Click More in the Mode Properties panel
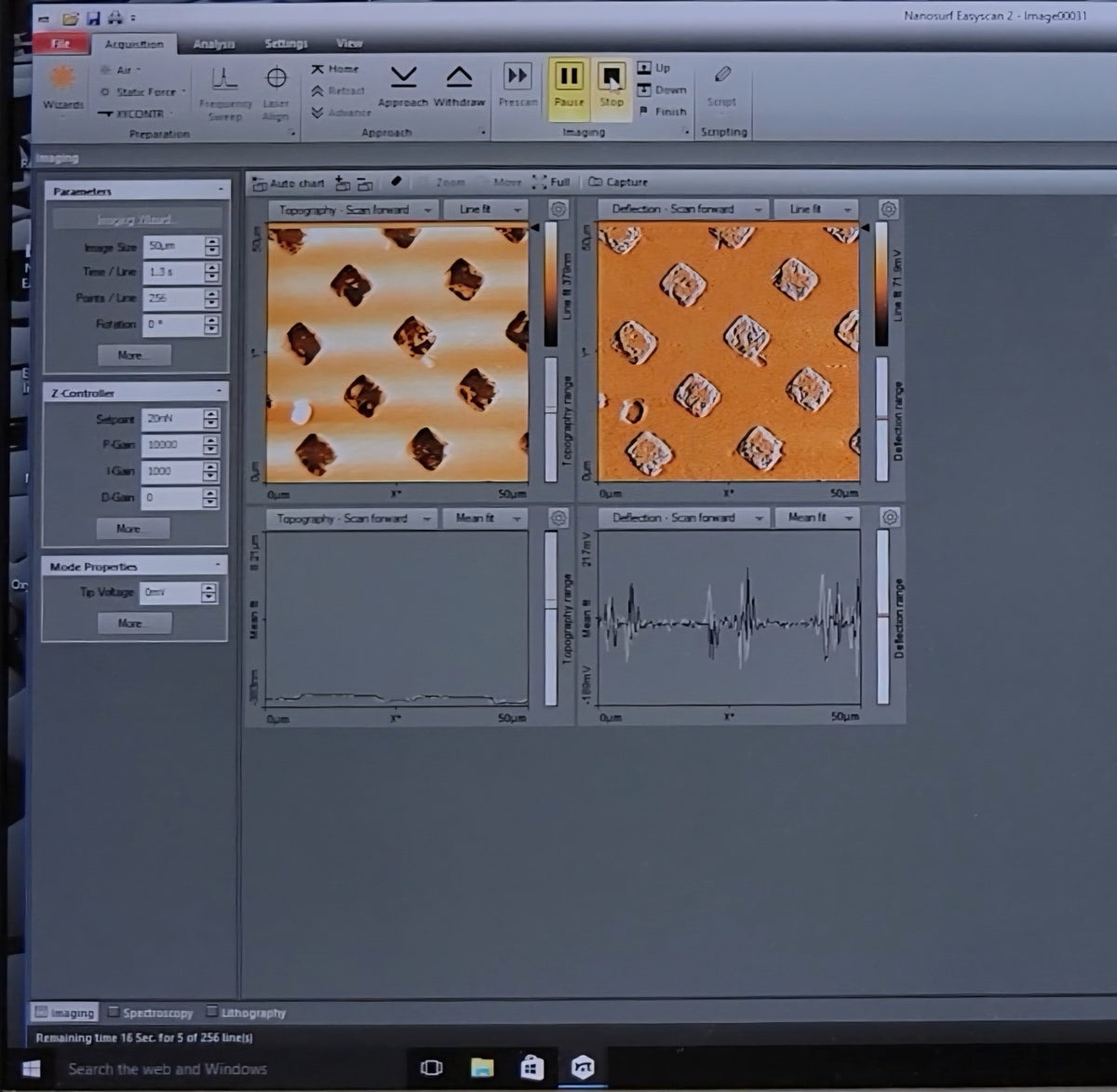This screenshot has height=1092, width=1117. (135, 623)
